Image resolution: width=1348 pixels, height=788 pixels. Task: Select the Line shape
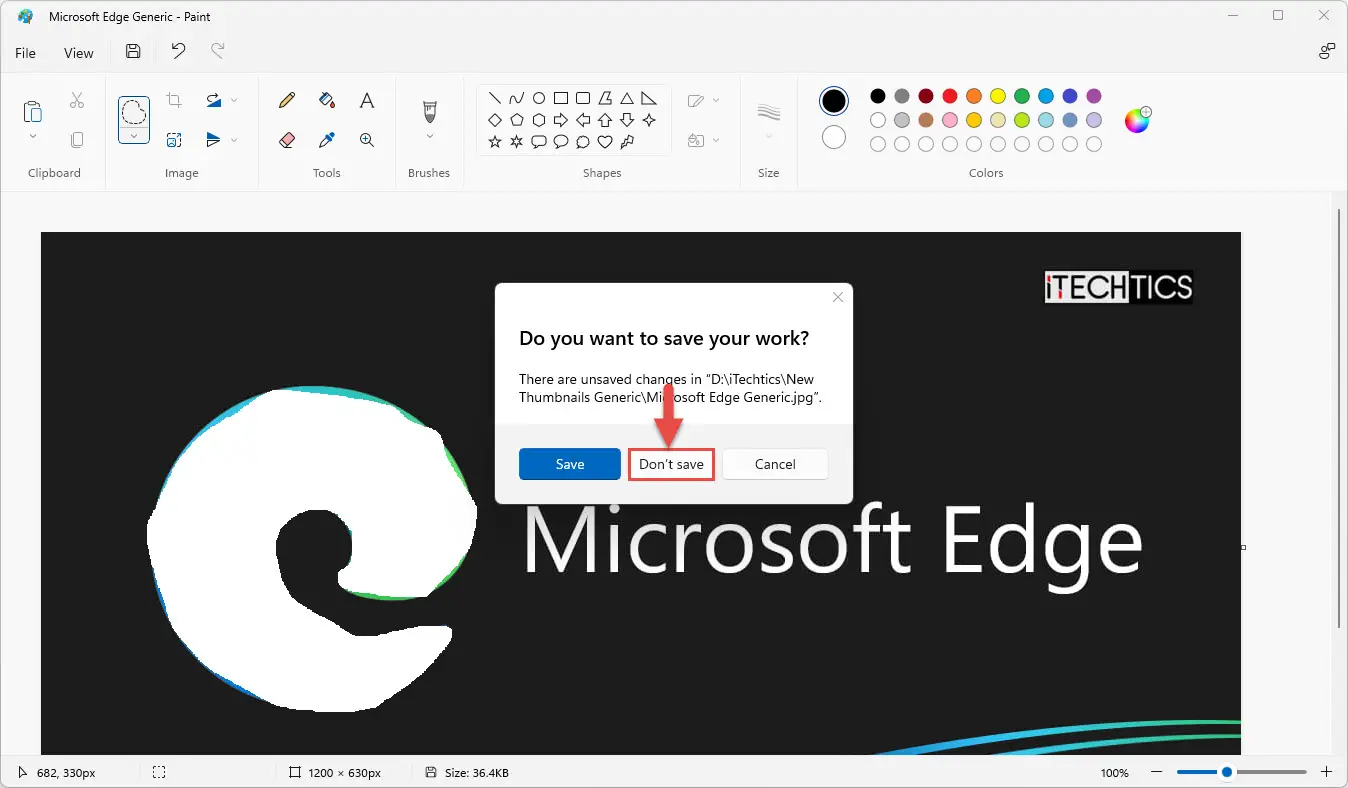pos(495,98)
